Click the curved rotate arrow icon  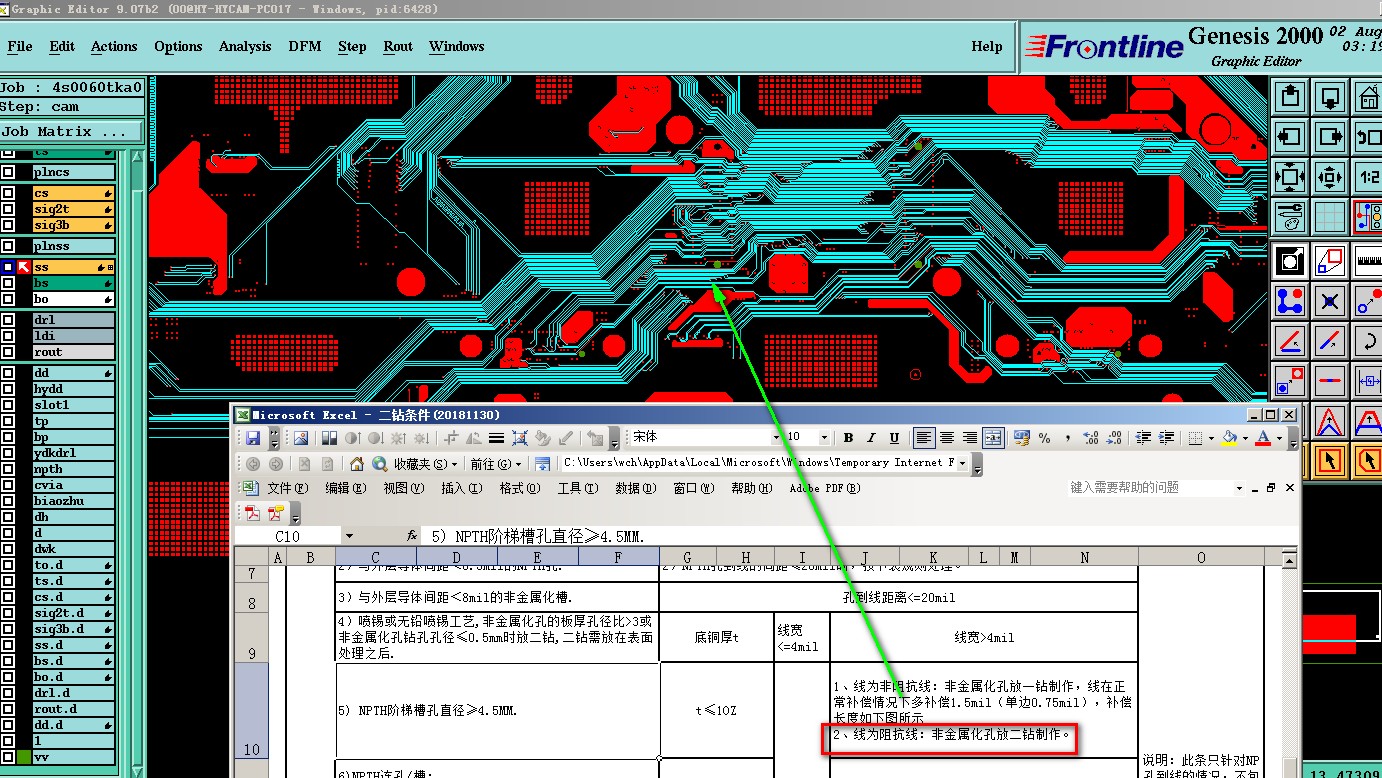[1368, 341]
